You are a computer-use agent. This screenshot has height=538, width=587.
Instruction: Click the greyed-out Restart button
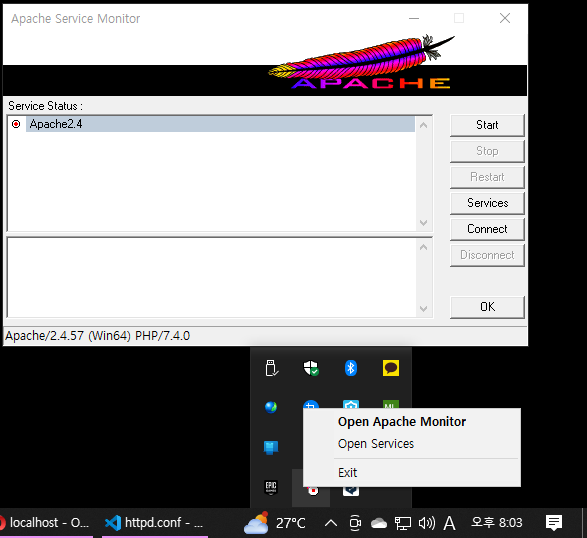487,177
